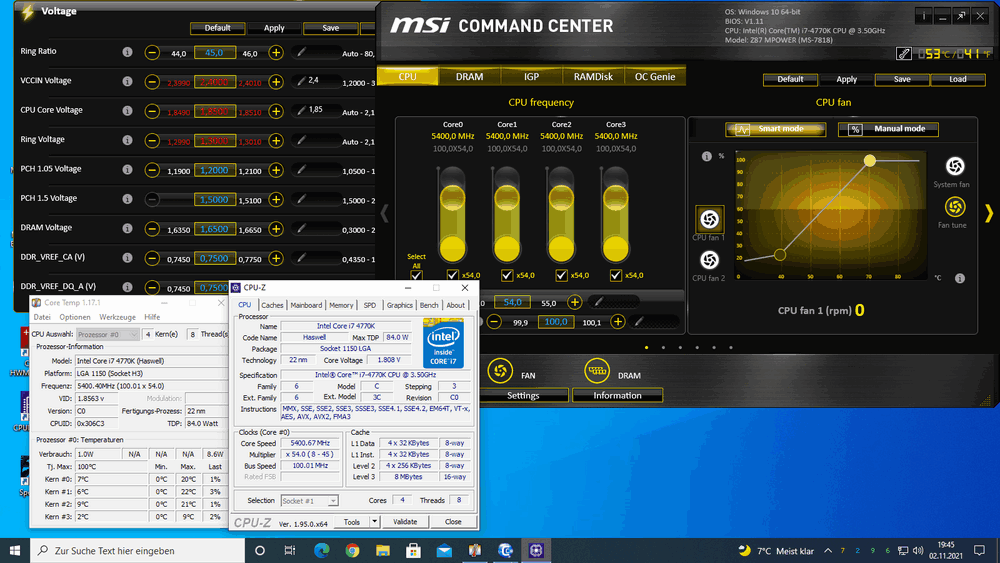1000x563 pixels.
Task: Switch to the Memory tab in CPU-Z
Action: click(341, 305)
